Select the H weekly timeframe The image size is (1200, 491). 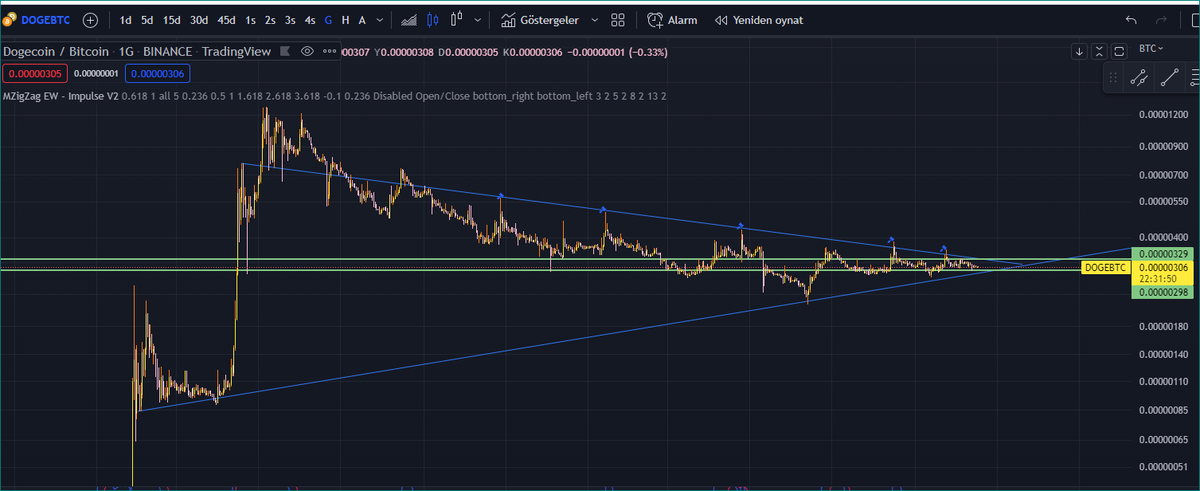tap(345, 19)
